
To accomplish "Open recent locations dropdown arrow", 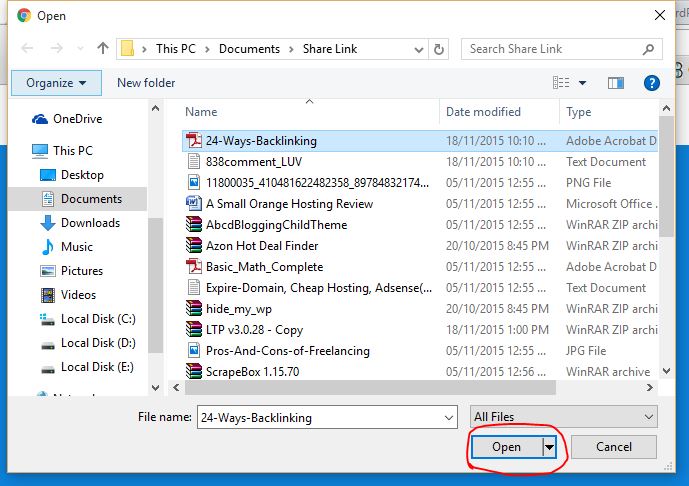I will (80, 49).
